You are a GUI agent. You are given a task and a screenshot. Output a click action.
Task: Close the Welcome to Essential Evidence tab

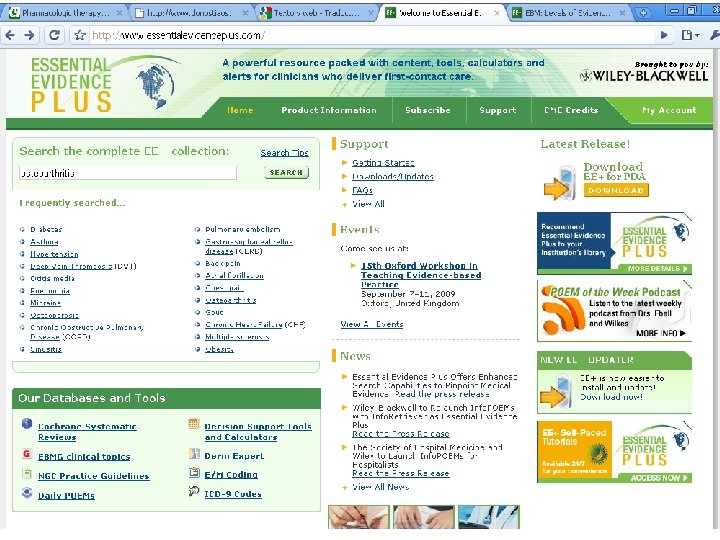click(497, 13)
